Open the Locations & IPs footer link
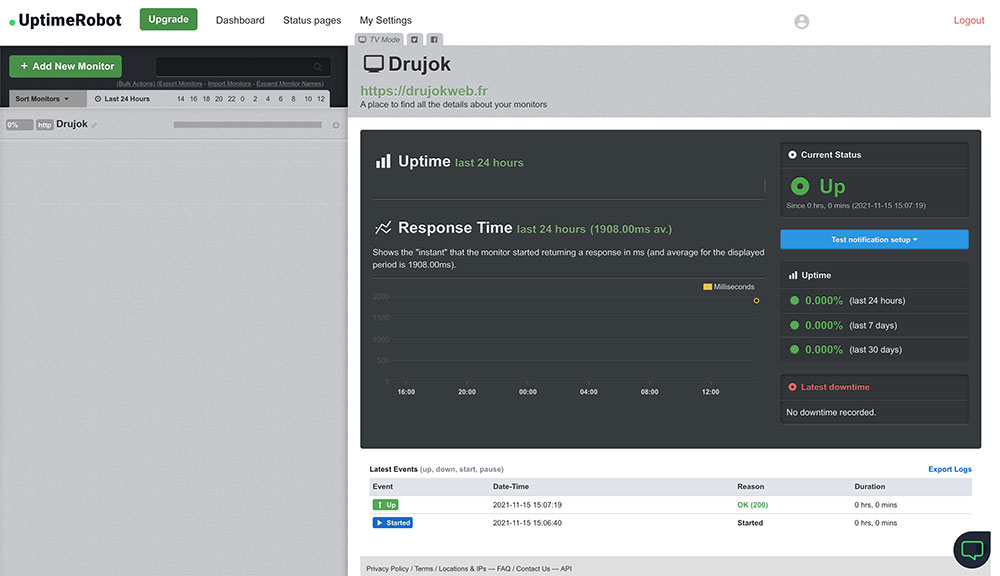Image resolution: width=1000 pixels, height=576 pixels. coord(462,569)
